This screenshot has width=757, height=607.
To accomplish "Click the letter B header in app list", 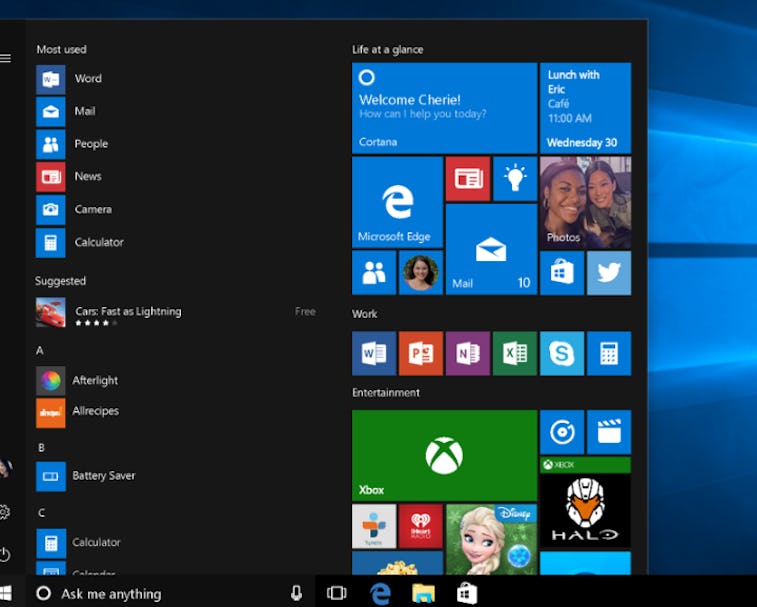I will point(41,447).
